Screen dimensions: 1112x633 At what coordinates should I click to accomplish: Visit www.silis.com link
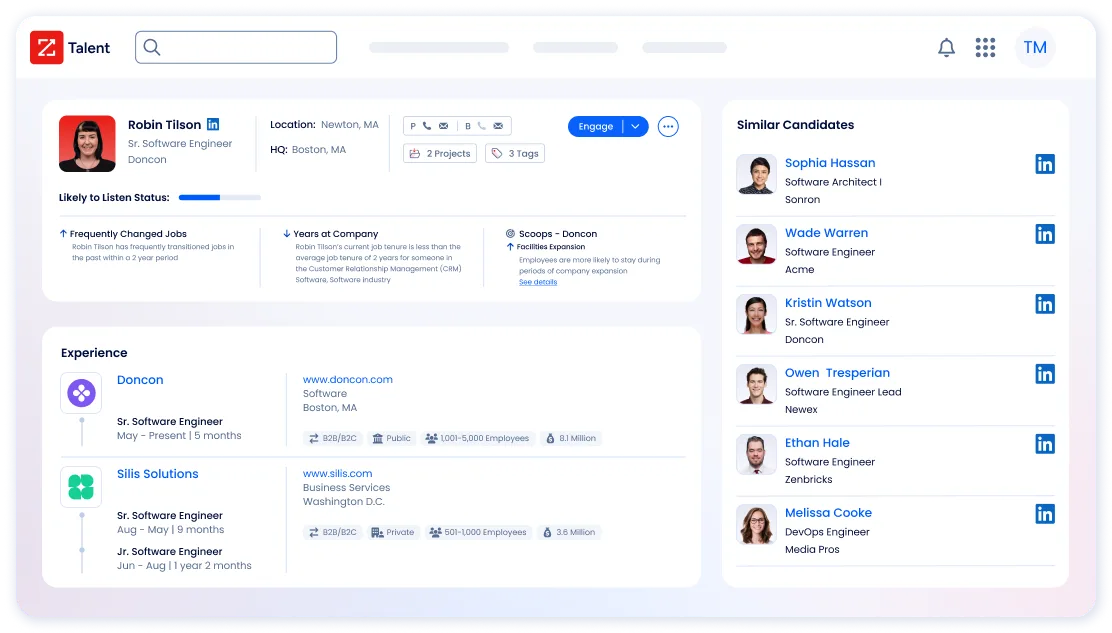(x=338, y=474)
